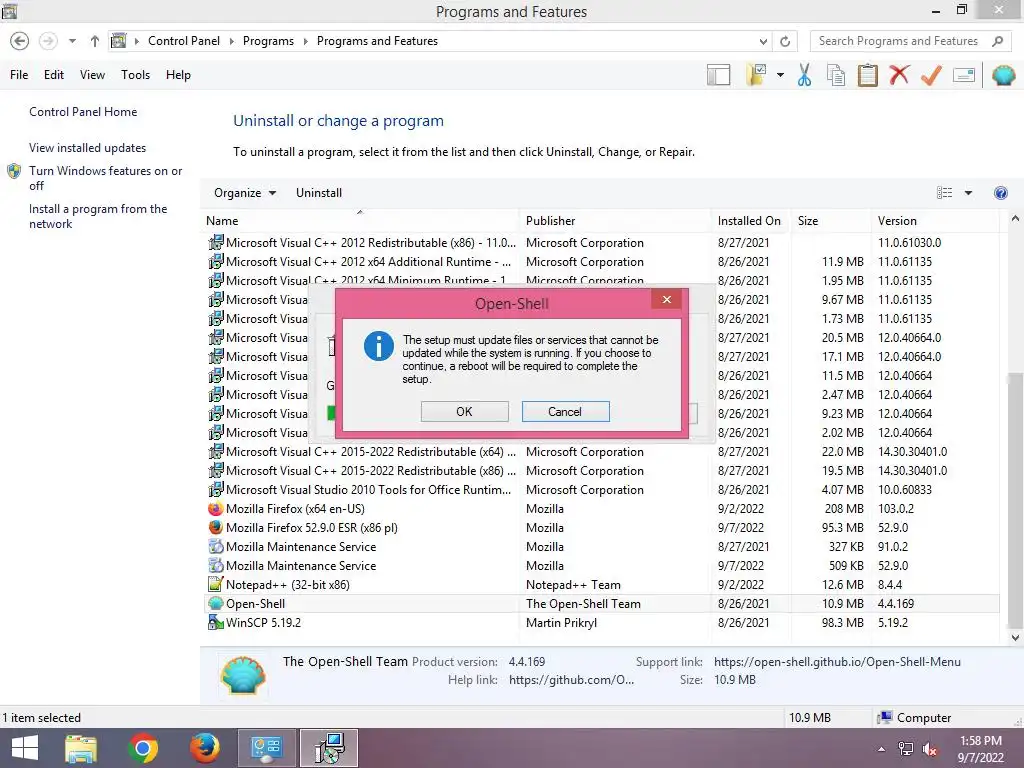Click the orange checkmark Properties icon
Screen dimensions: 1024x768
click(x=931, y=75)
